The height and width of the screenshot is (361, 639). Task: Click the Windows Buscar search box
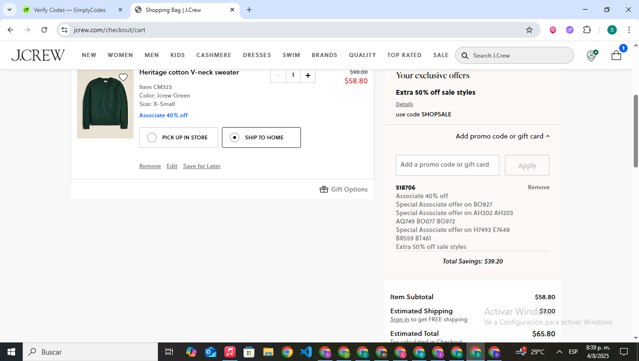90,352
